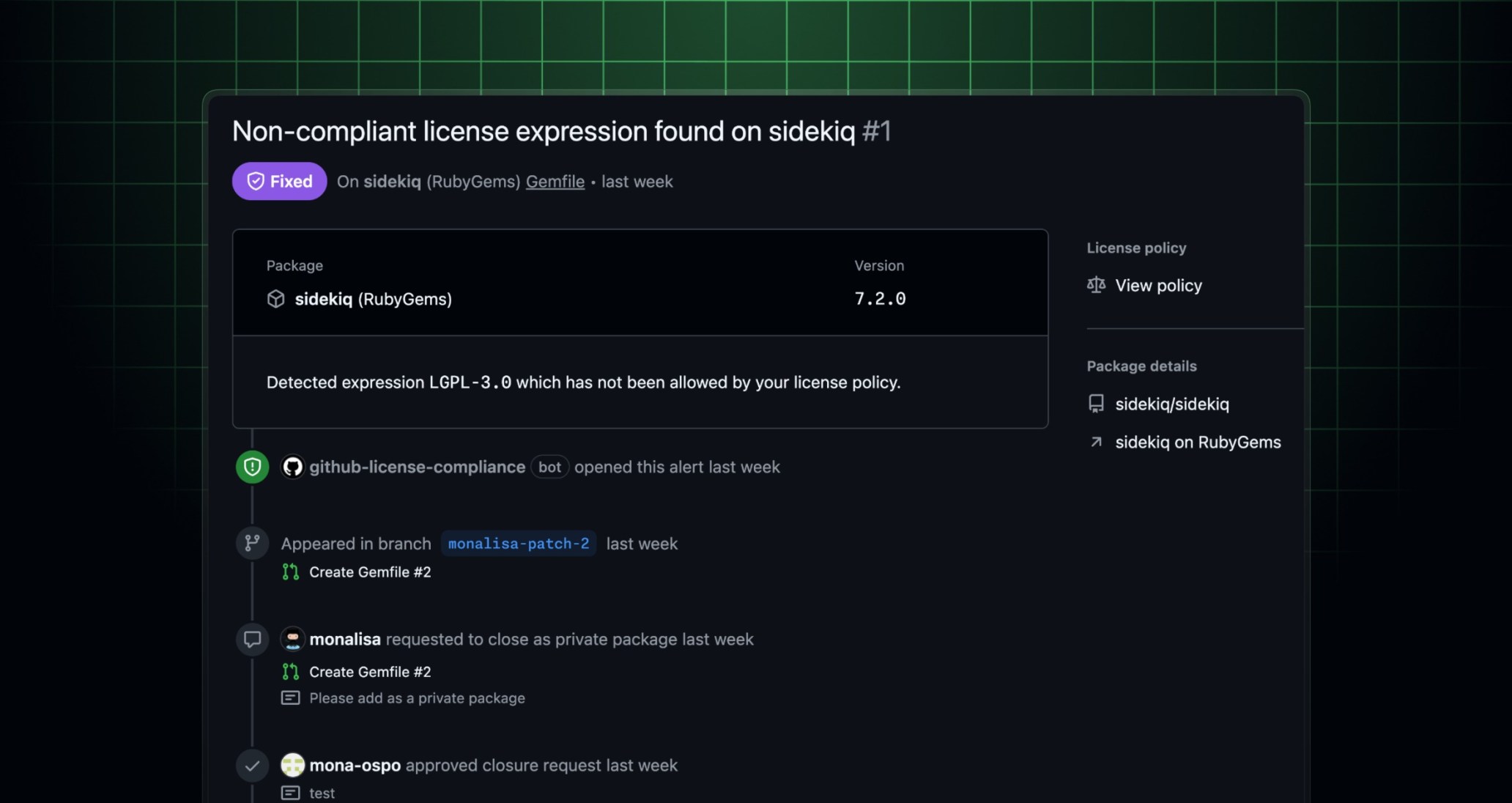Click pull request icon under monalisa's request
The width and height of the screenshot is (1512, 803).
tap(290, 672)
